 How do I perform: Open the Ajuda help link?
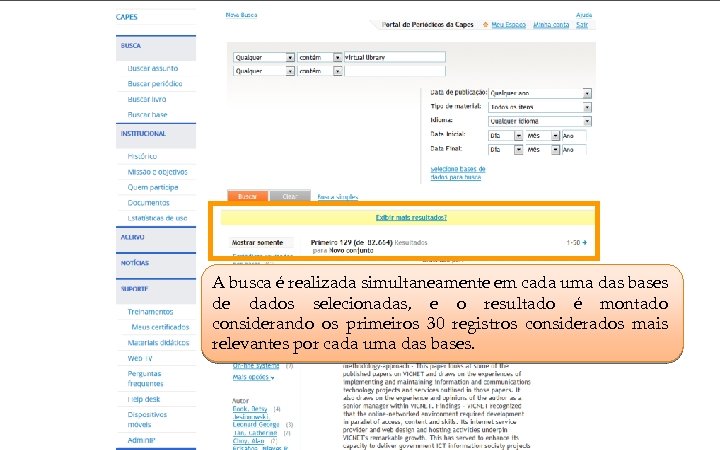[x=584, y=15]
